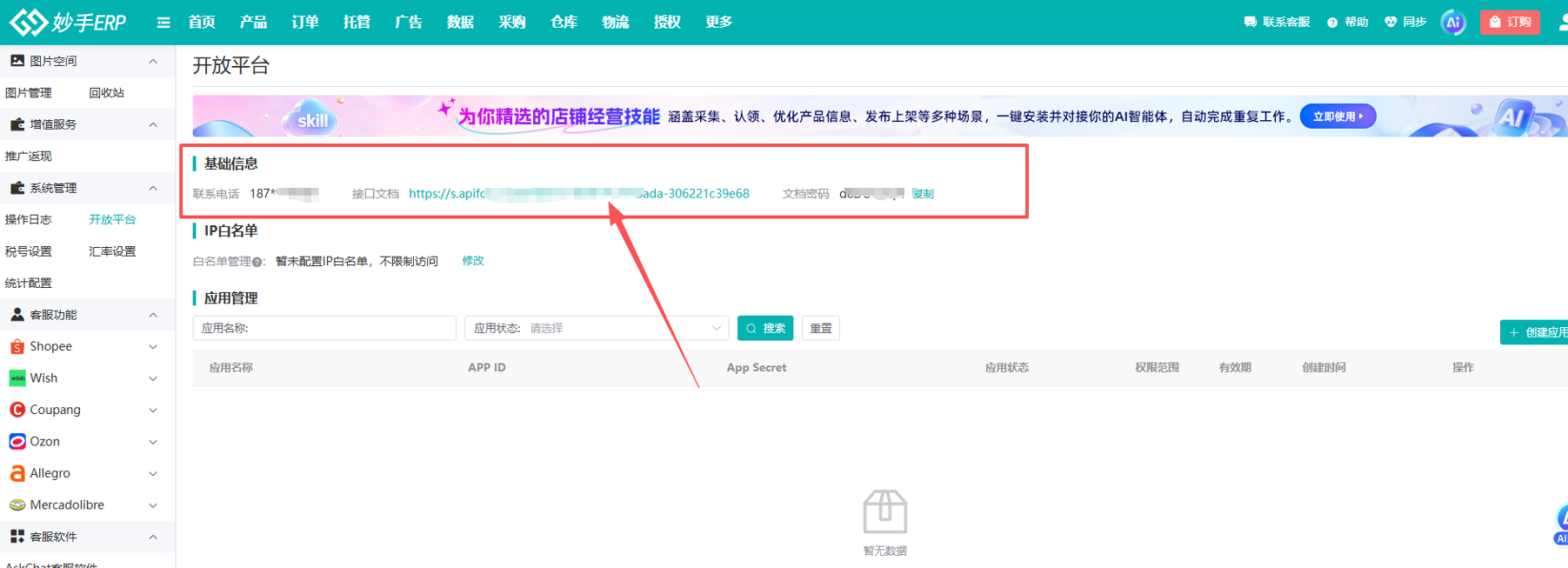Click the 图片空间 image icon
The width and height of the screenshot is (1568, 568).
17,61
